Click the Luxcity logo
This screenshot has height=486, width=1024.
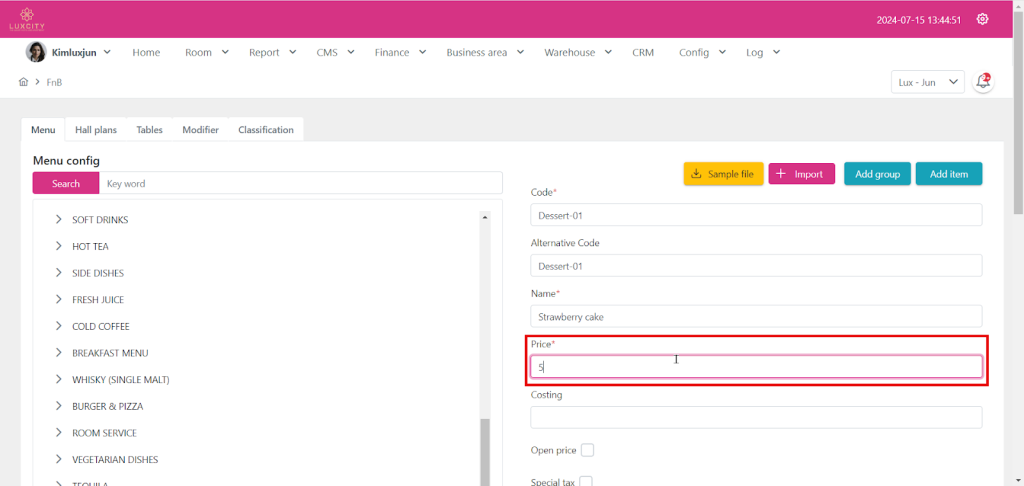point(27,18)
